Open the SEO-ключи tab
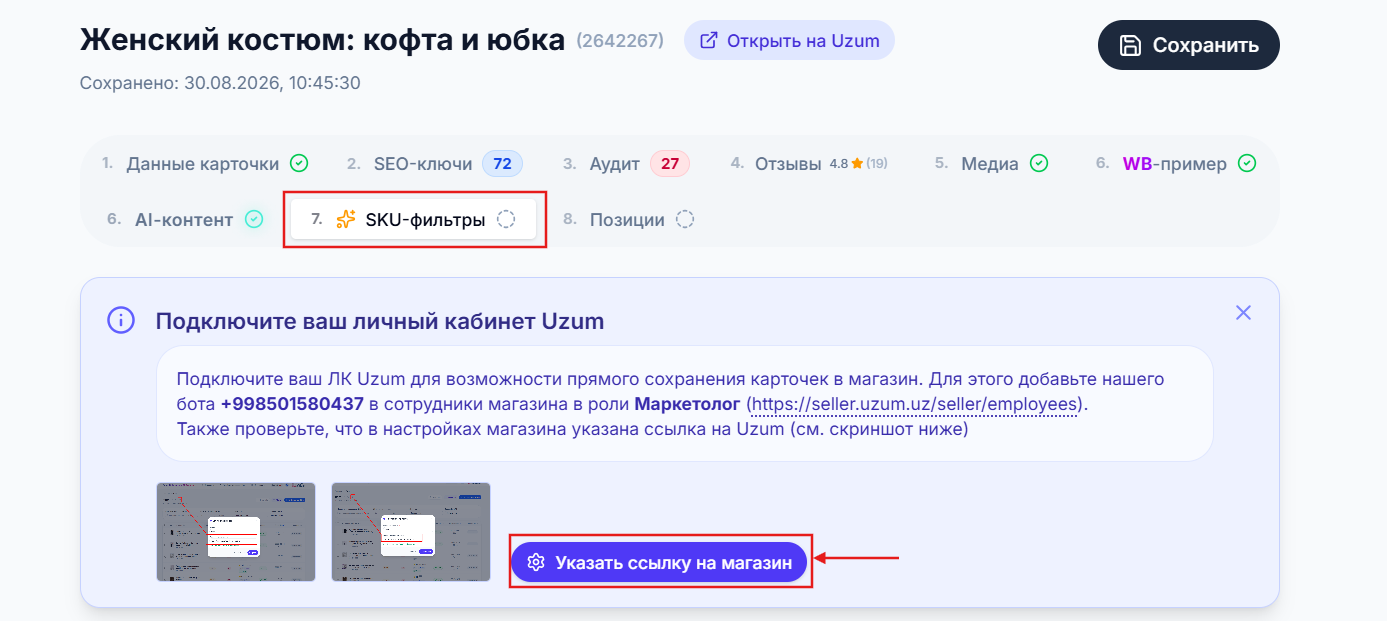The width and height of the screenshot is (1387, 621). [x=434, y=164]
